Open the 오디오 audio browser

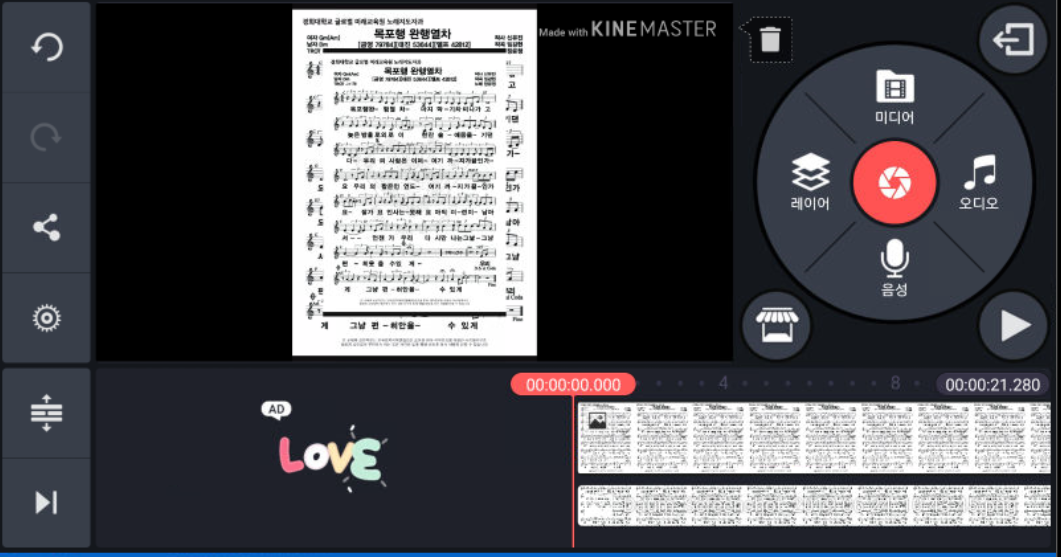click(979, 182)
